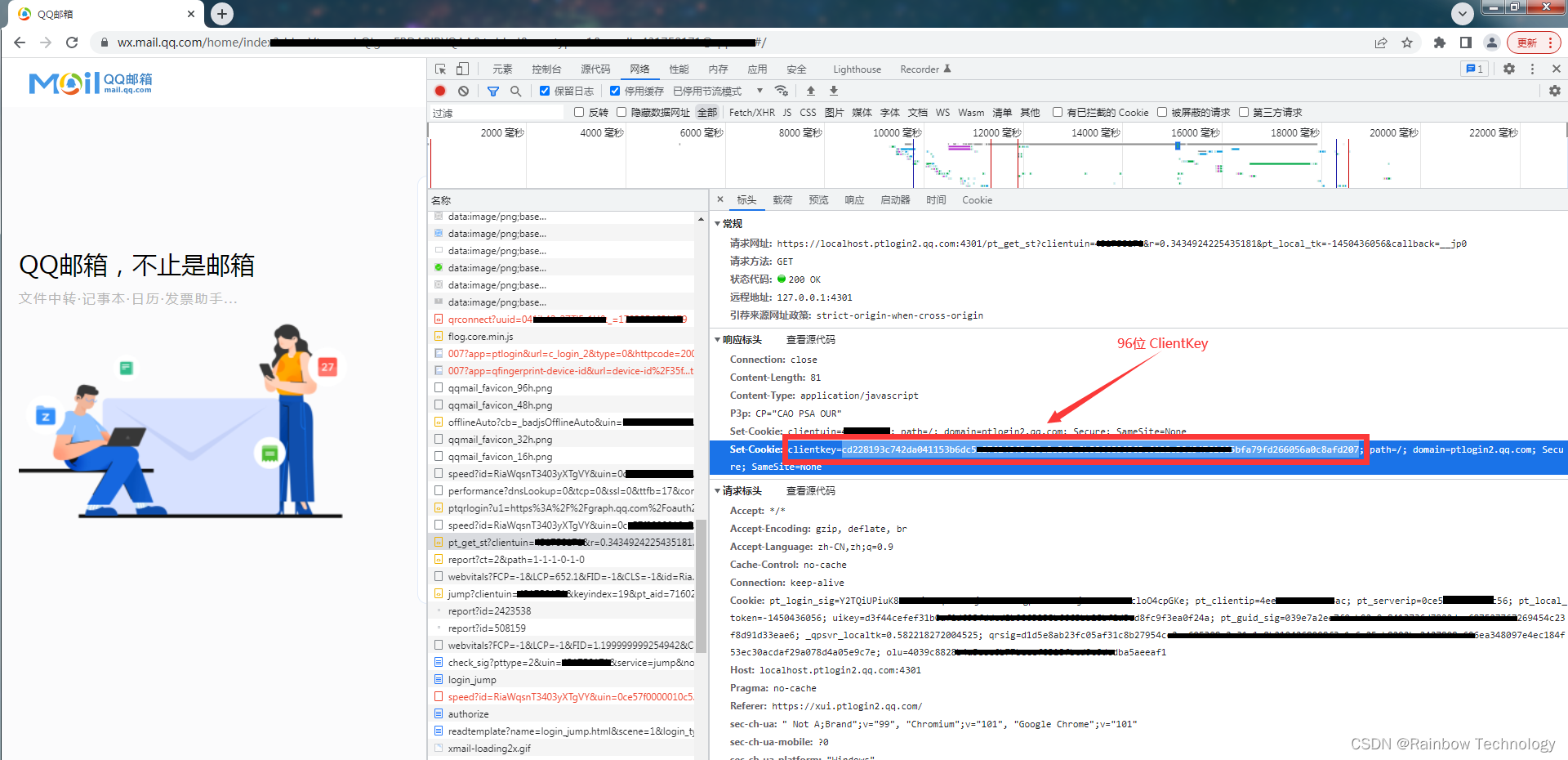This screenshot has height=760, width=1568.
Task: Click the browser back arrow
Action: pos(20,42)
